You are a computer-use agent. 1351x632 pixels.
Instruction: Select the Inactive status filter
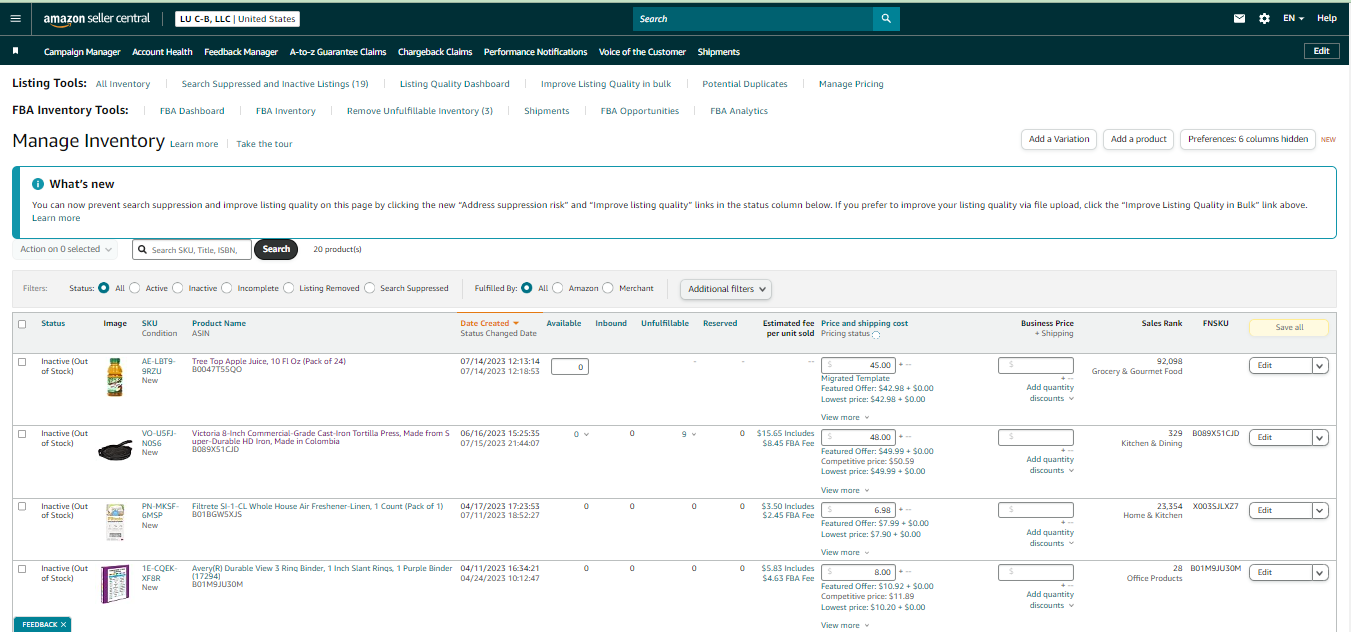point(178,288)
